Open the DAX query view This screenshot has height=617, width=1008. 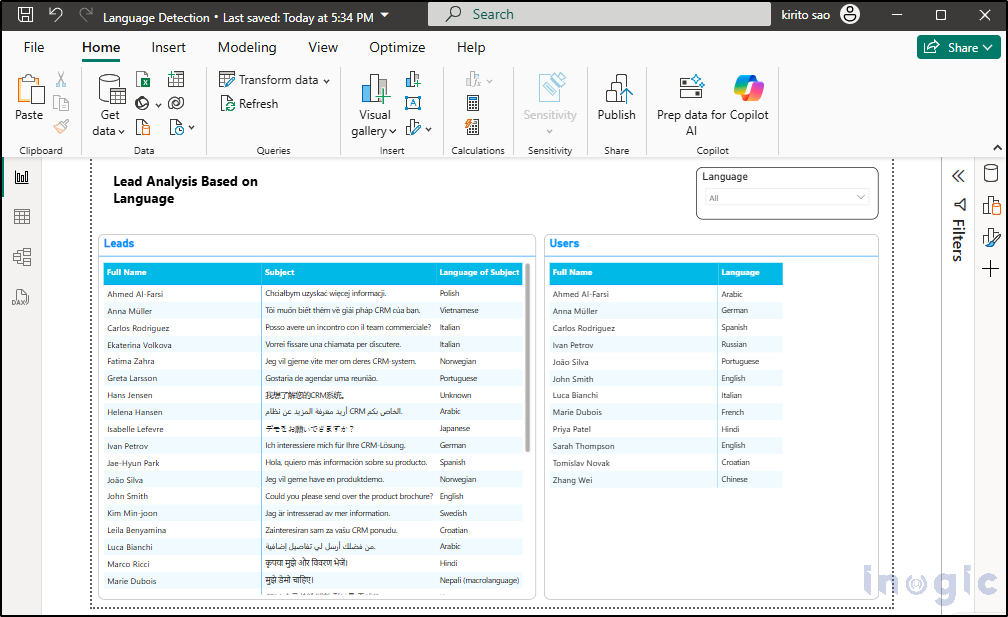point(21,298)
